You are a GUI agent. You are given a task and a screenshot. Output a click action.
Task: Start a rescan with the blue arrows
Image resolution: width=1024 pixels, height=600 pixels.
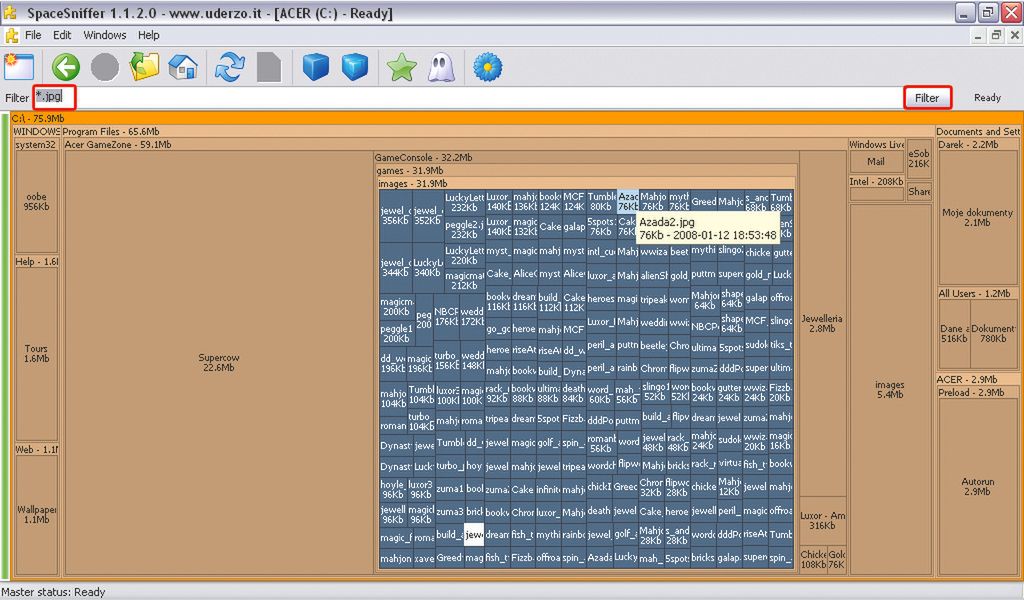click(230, 67)
